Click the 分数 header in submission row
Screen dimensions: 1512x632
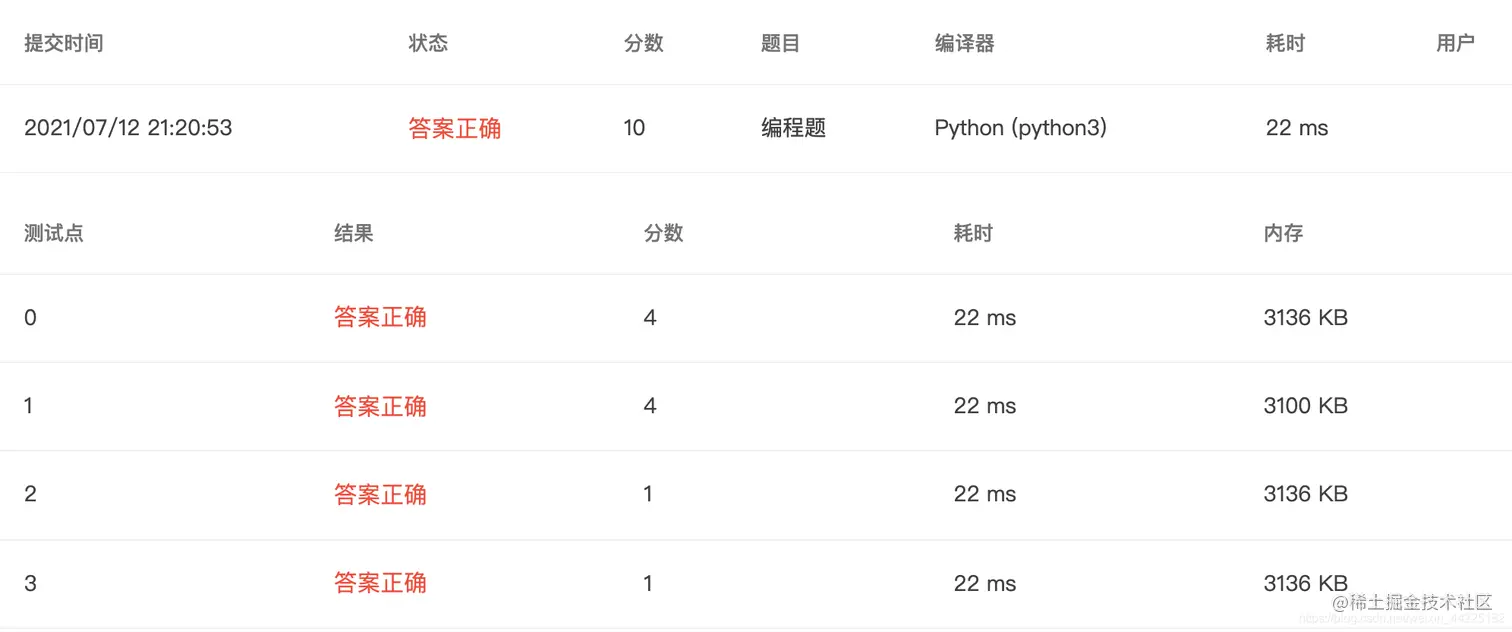click(644, 43)
